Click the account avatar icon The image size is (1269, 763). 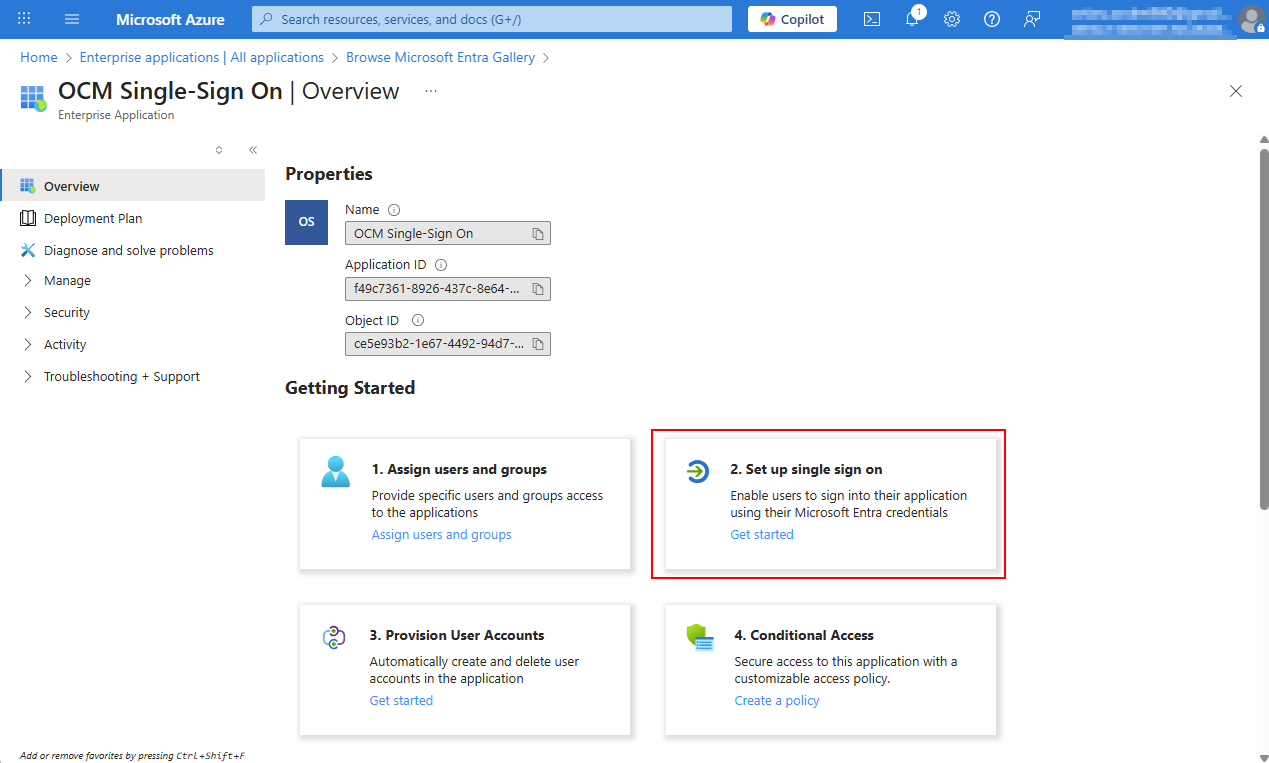(x=1251, y=19)
